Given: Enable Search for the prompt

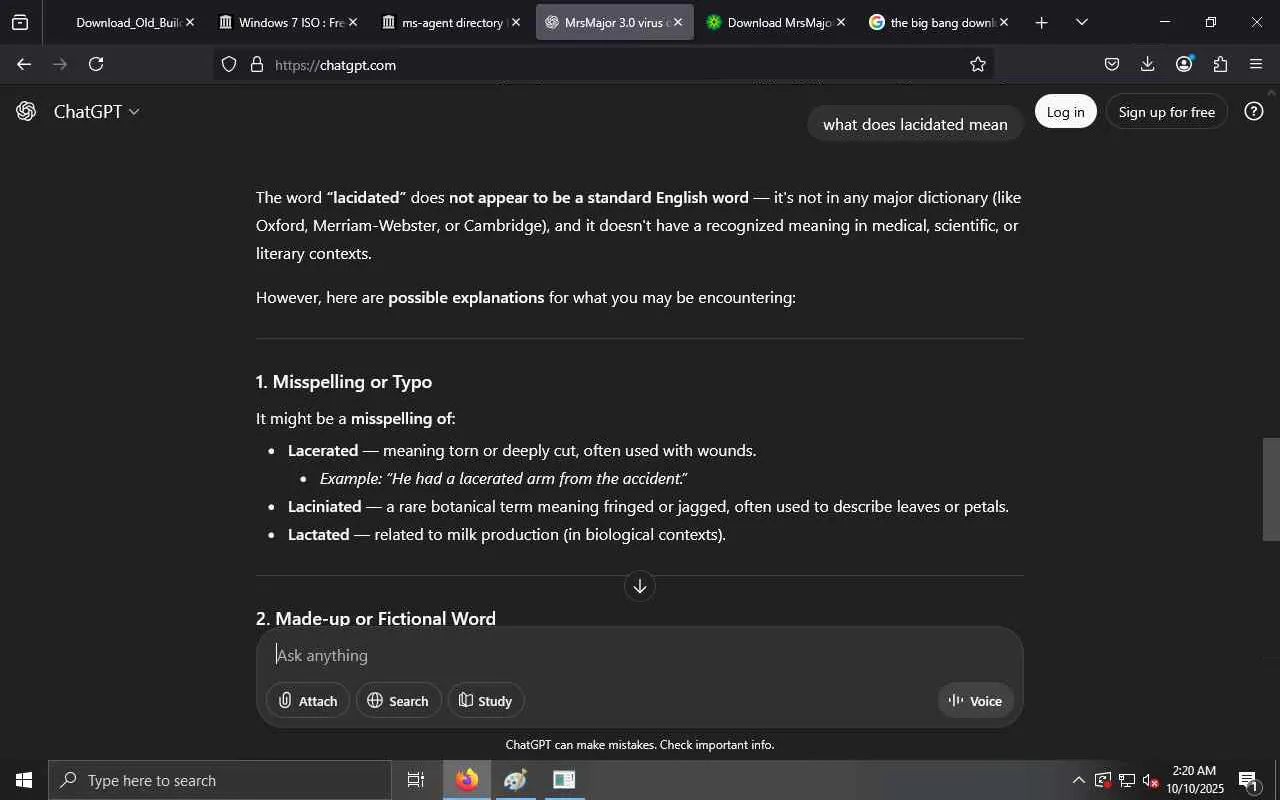Looking at the screenshot, I should click(398, 701).
